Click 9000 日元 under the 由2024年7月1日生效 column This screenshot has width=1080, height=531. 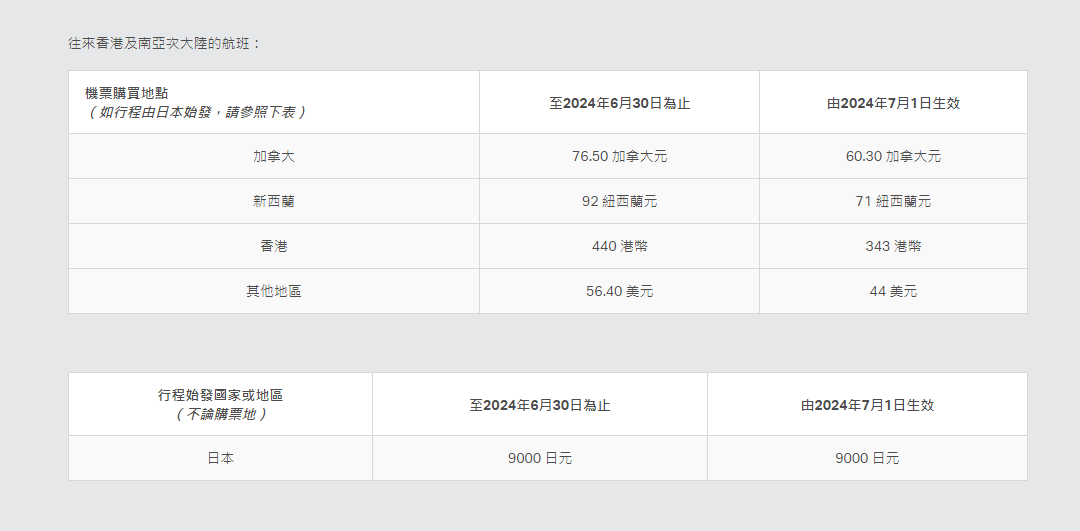point(867,459)
